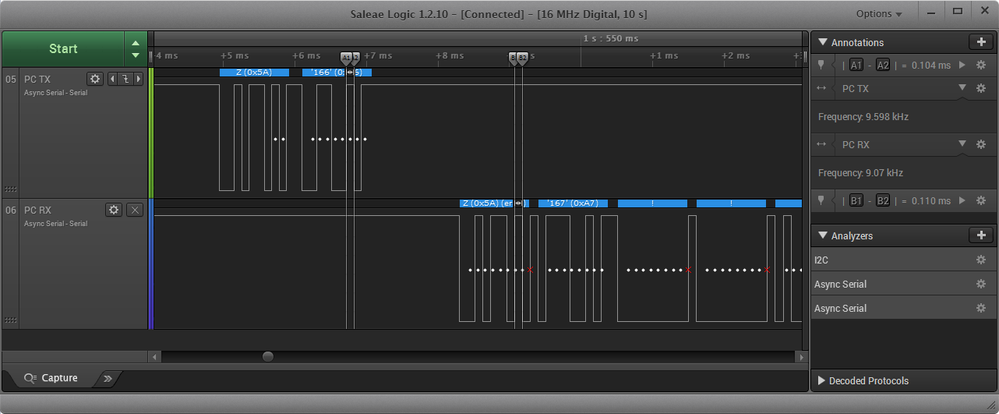Expand B1-B2 marker pair details arrow
Screen dimensions: 999x414
coord(962,201)
